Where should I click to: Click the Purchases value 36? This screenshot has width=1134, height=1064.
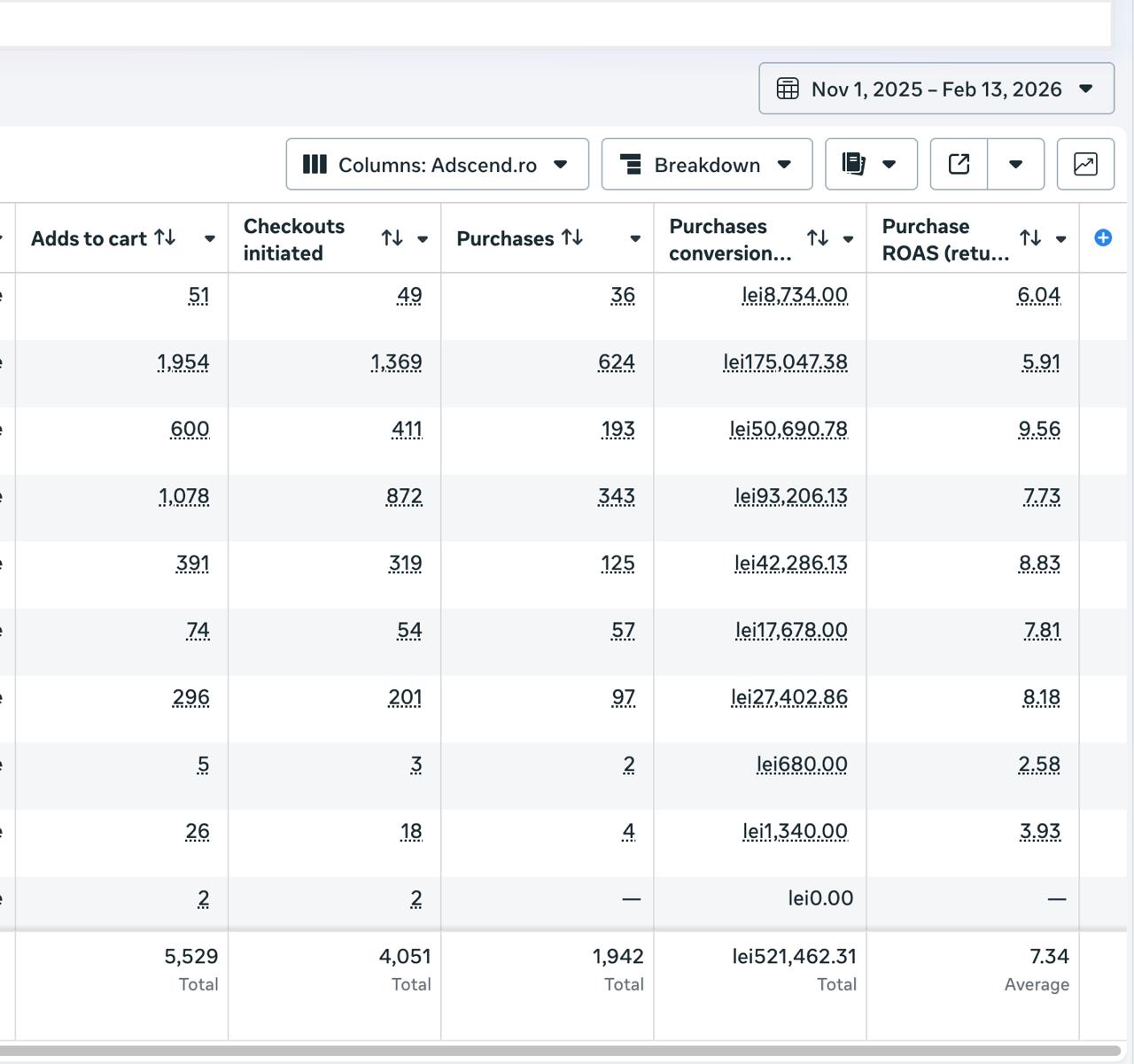623,296
